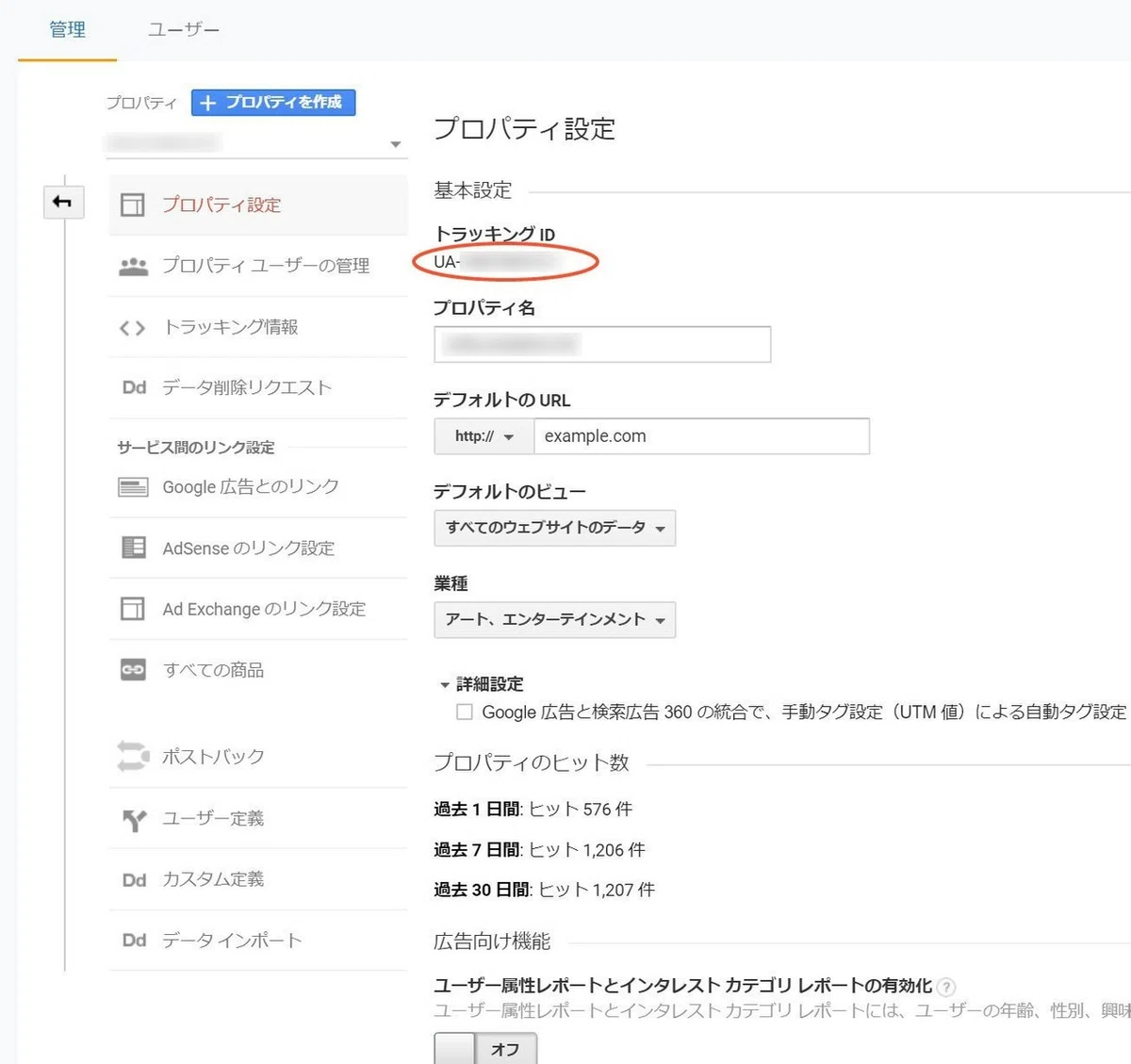Open the すべてのウェブサイトのデータ view dropdown
Viewport: 1131px width, 1064px height.
click(x=555, y=528)
